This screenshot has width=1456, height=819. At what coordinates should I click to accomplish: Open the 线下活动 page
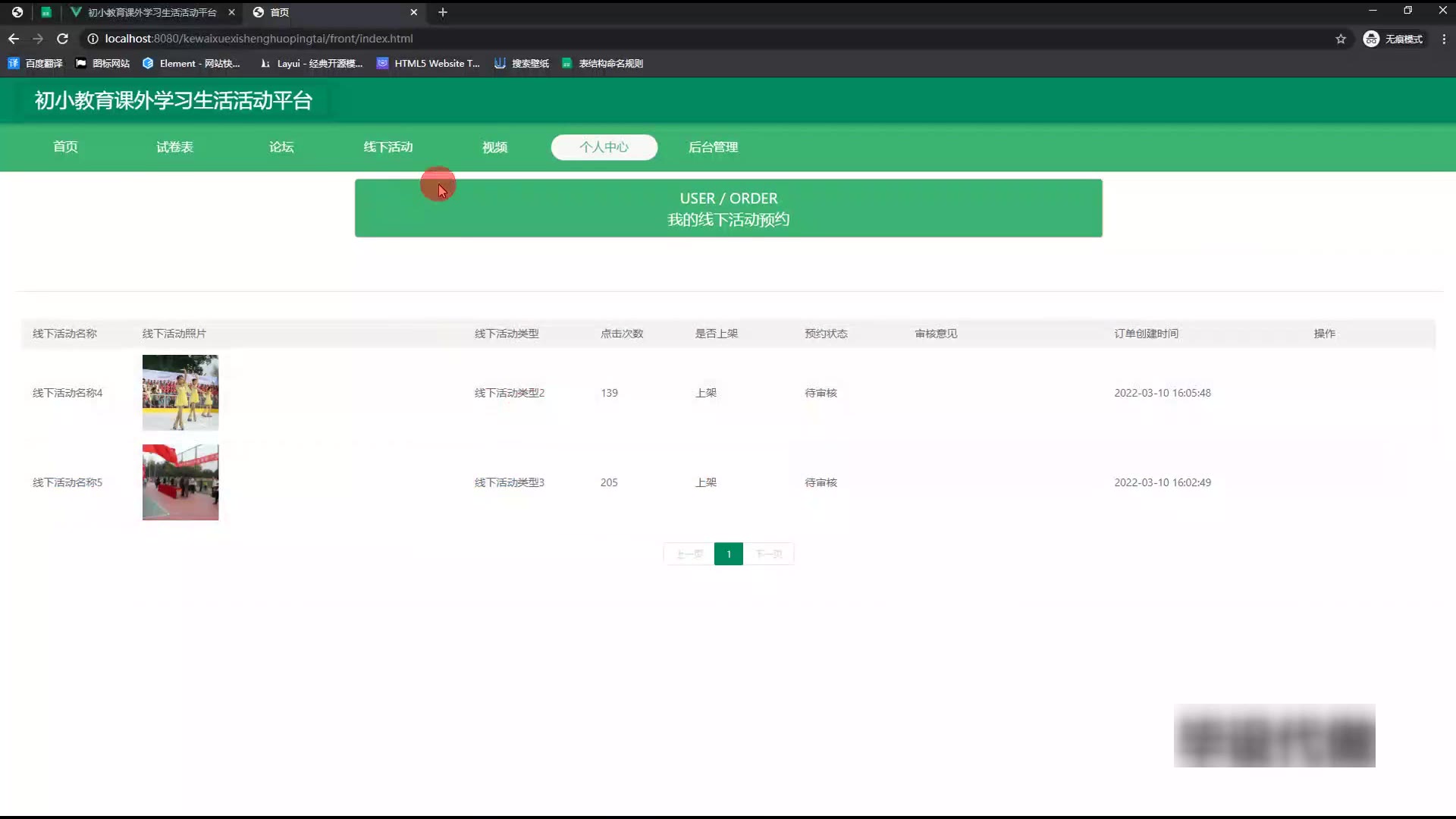click(388, 147)
